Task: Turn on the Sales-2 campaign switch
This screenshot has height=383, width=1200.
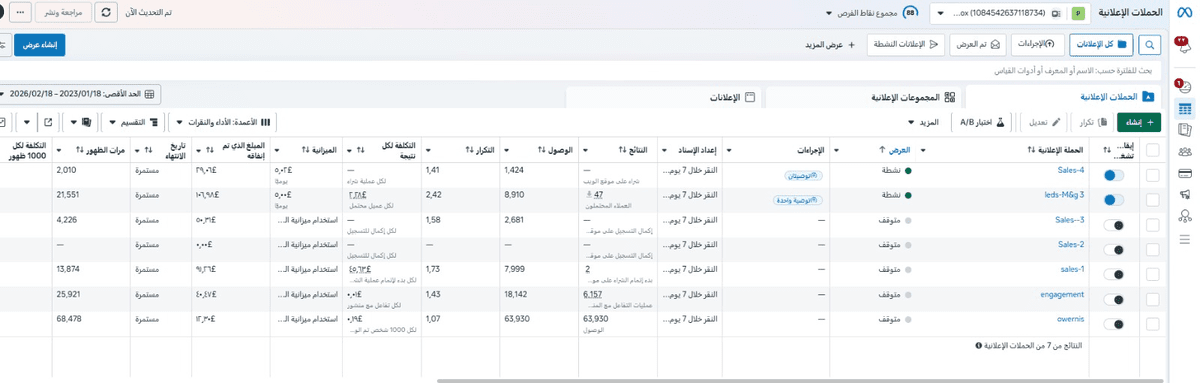Action: (x=1113, y=249)
